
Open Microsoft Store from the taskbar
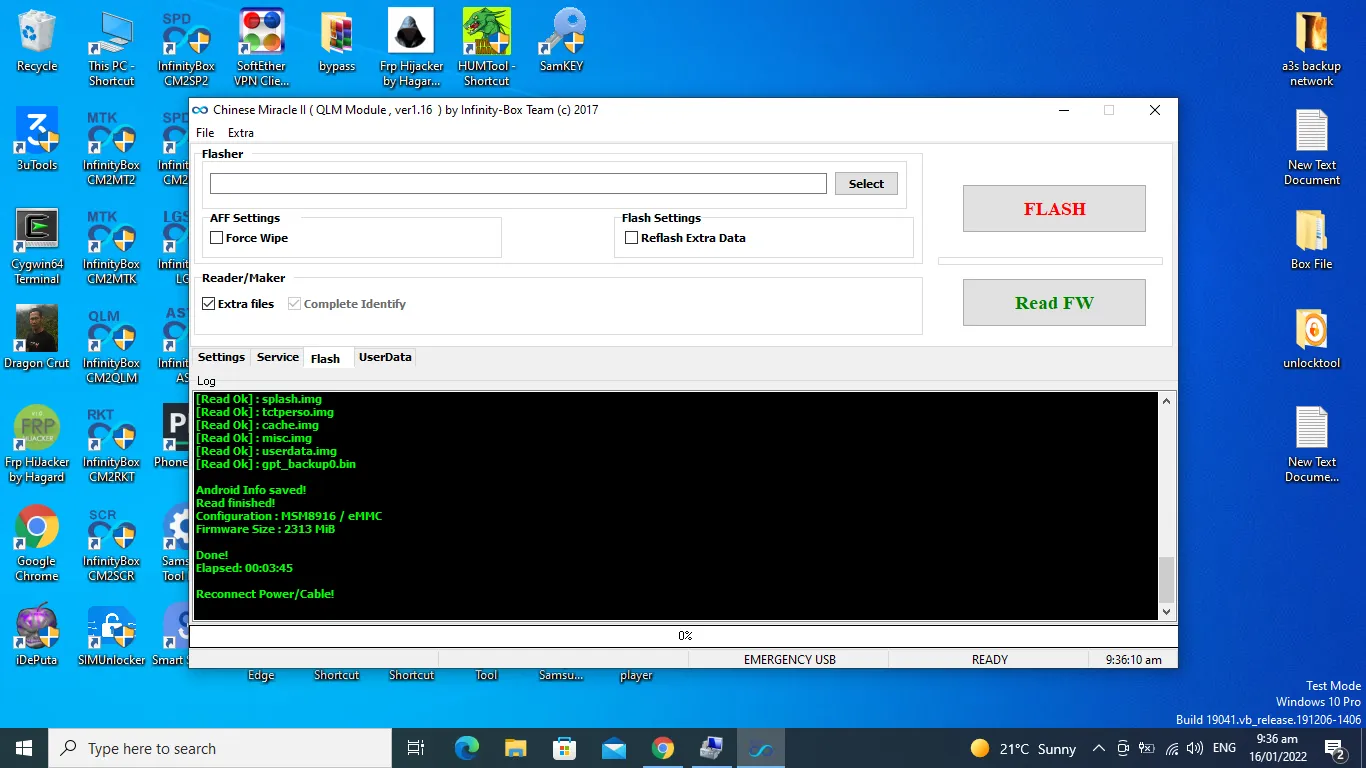point(564,748)
